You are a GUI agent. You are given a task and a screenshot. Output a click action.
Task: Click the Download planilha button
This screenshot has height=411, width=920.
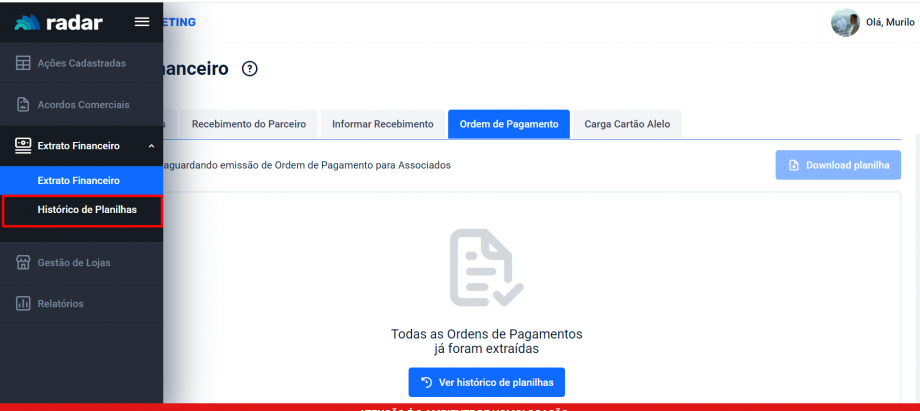click(x=838, y=165)
